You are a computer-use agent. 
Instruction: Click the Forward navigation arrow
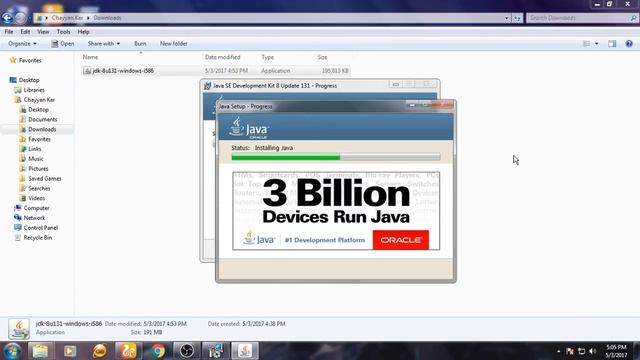click(21, 18)
